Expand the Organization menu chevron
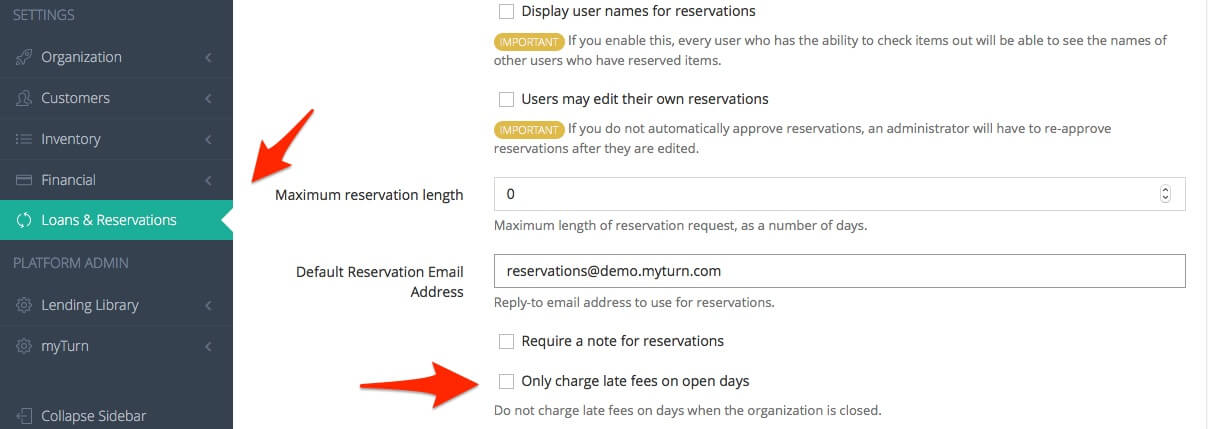The height and width of the screenshot is (429, 1208). coord(208,58)
